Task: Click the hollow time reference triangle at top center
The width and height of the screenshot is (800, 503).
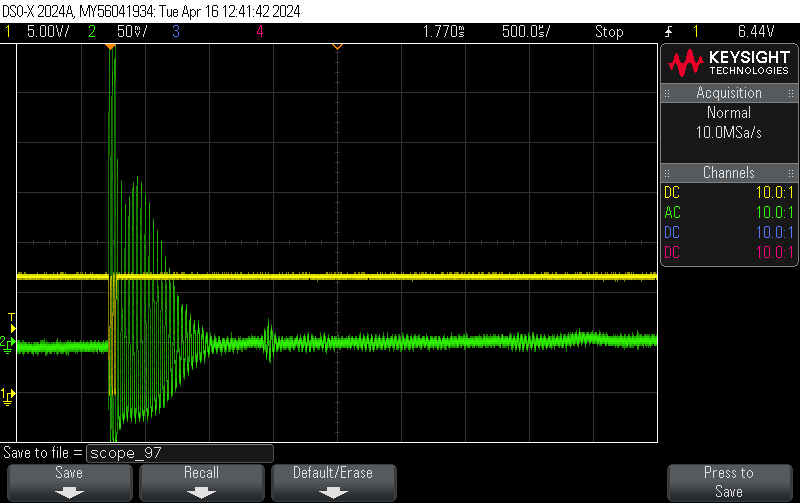Action: (x=337, y=46)
